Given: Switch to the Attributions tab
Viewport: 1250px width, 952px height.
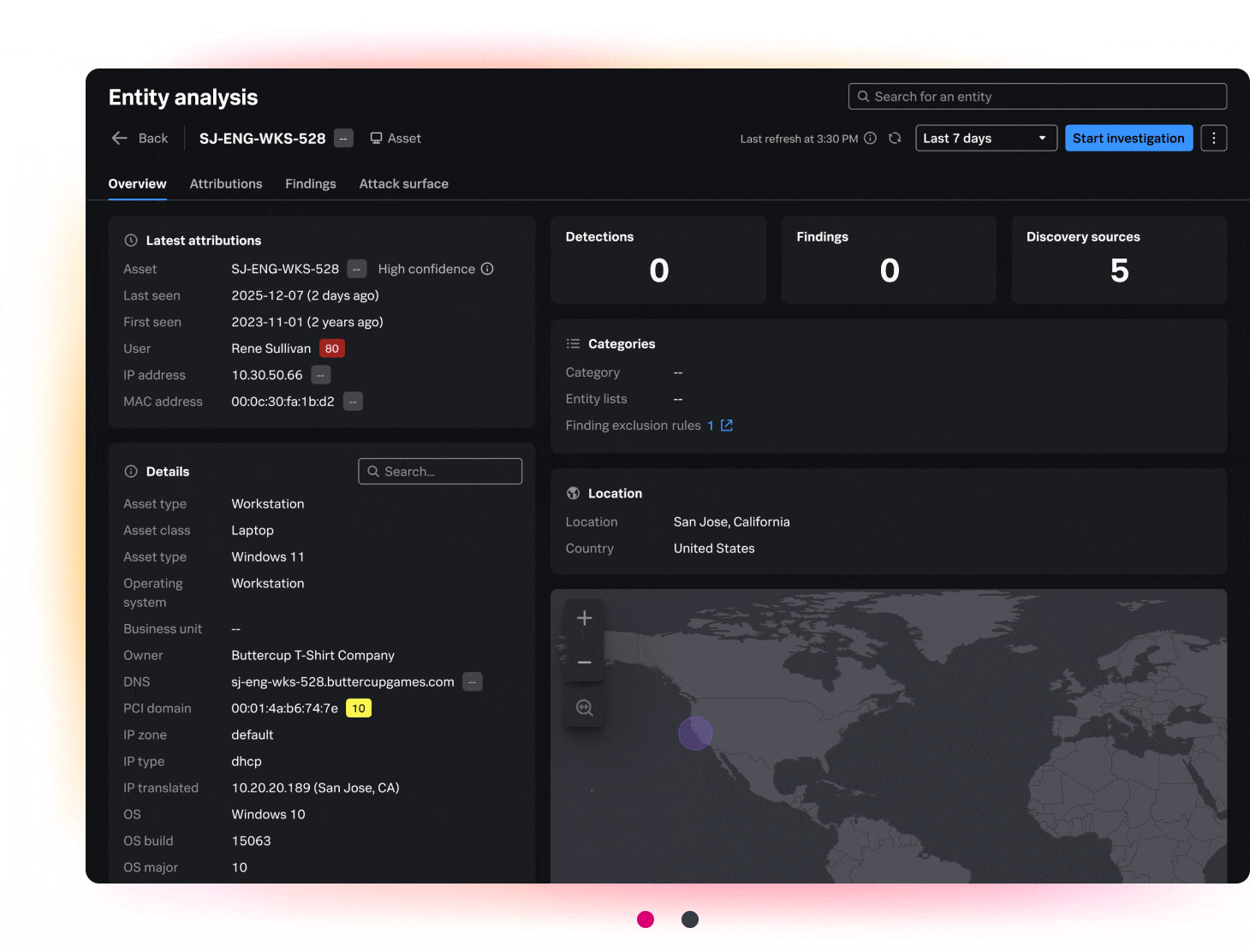Looking at the screenshot, I should coord(225,183).
